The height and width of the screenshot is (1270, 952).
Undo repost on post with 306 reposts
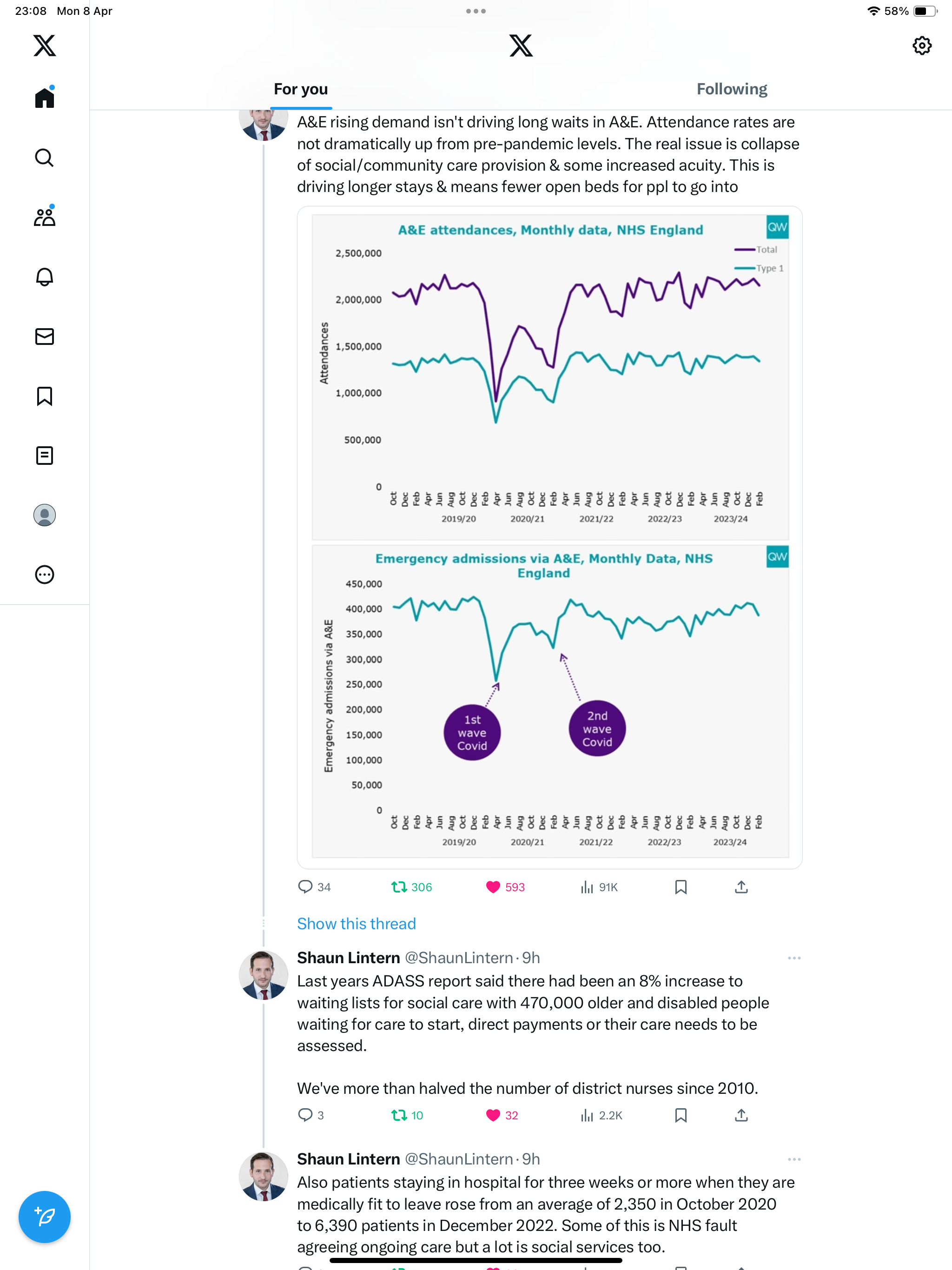(411, 887)
